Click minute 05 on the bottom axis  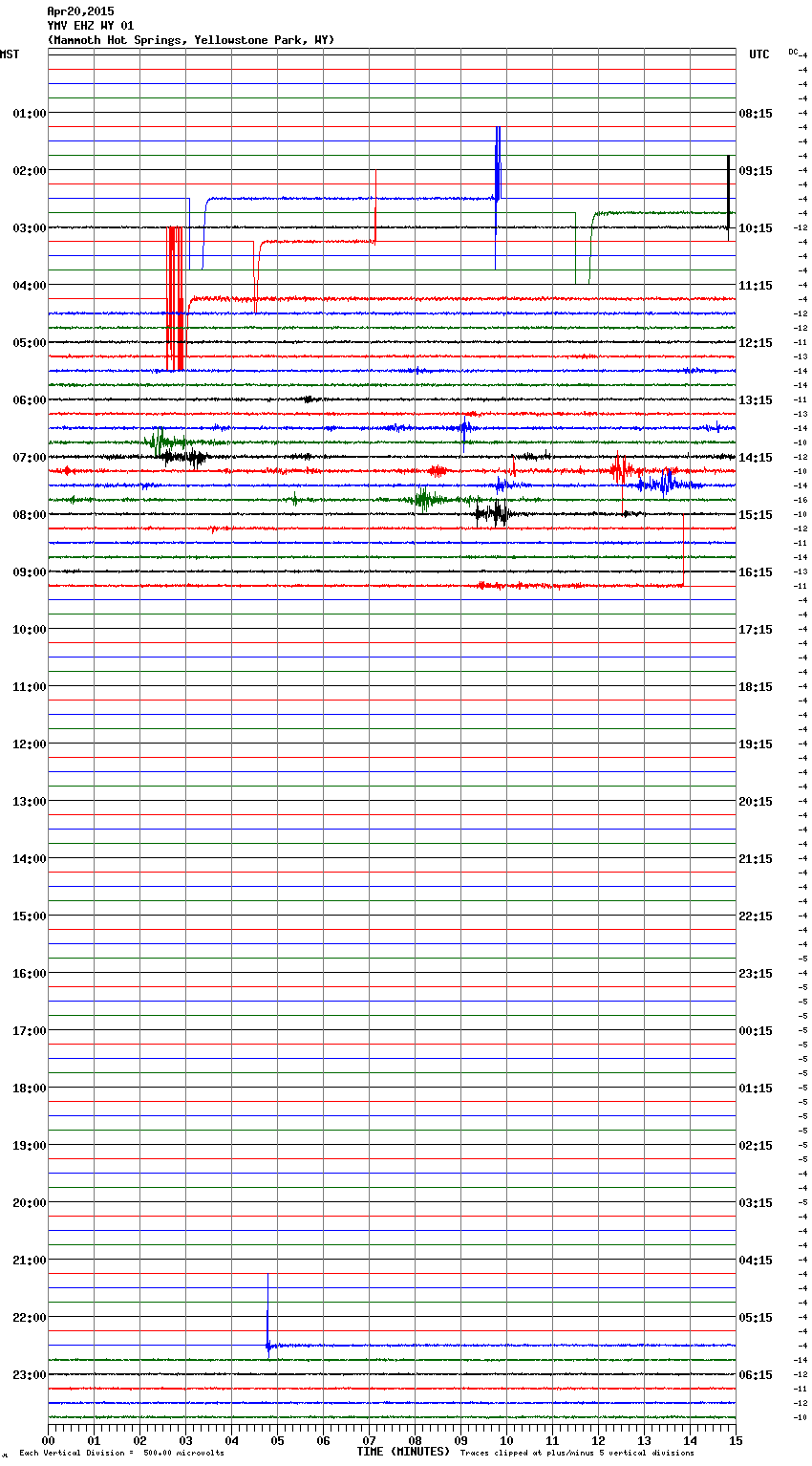[x=277, y=1440]
